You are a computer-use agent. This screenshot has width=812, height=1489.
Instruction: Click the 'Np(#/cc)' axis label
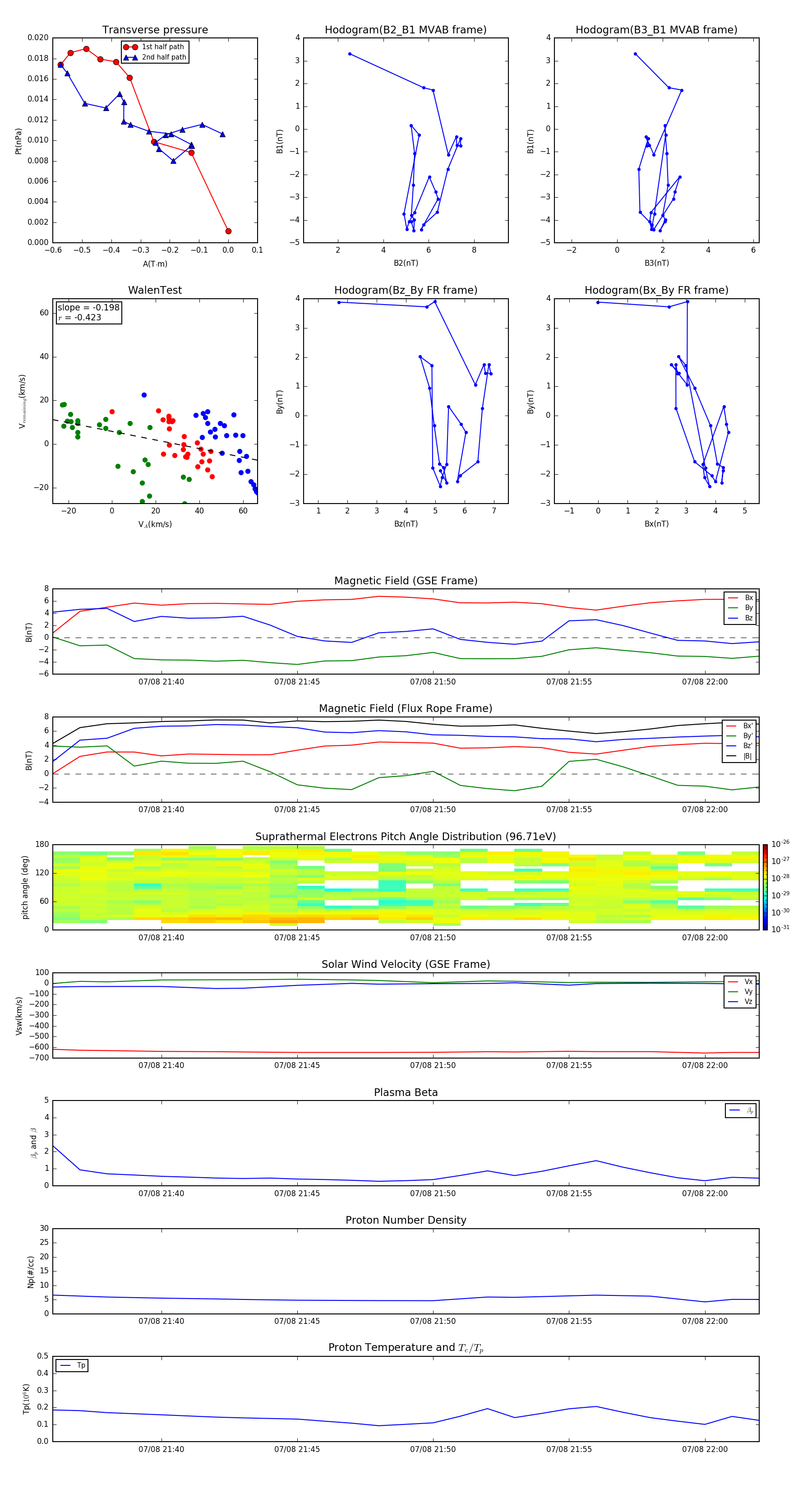tap(31, 1272)
